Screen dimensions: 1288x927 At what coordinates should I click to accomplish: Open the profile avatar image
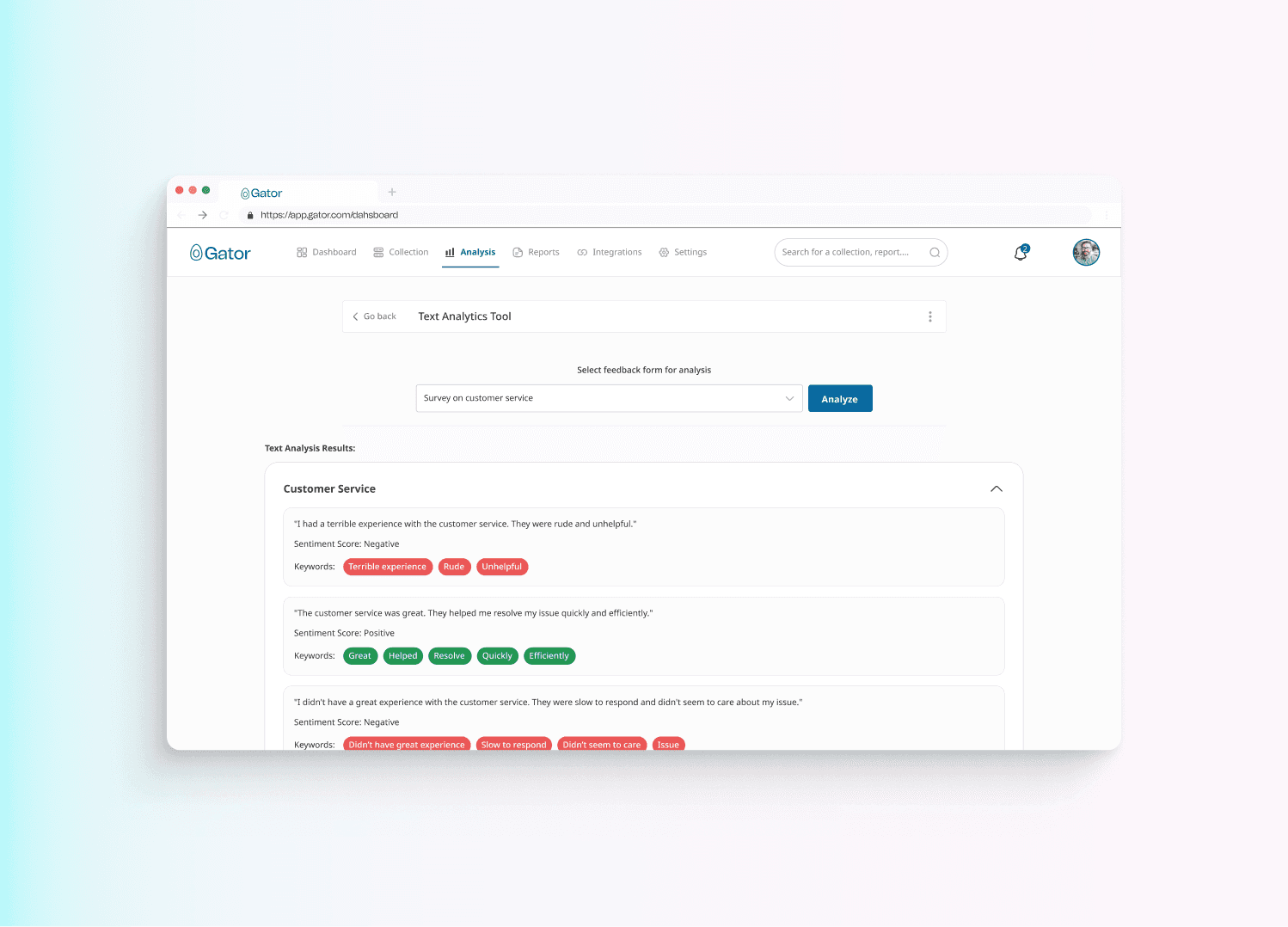(x=1086, y=252)
